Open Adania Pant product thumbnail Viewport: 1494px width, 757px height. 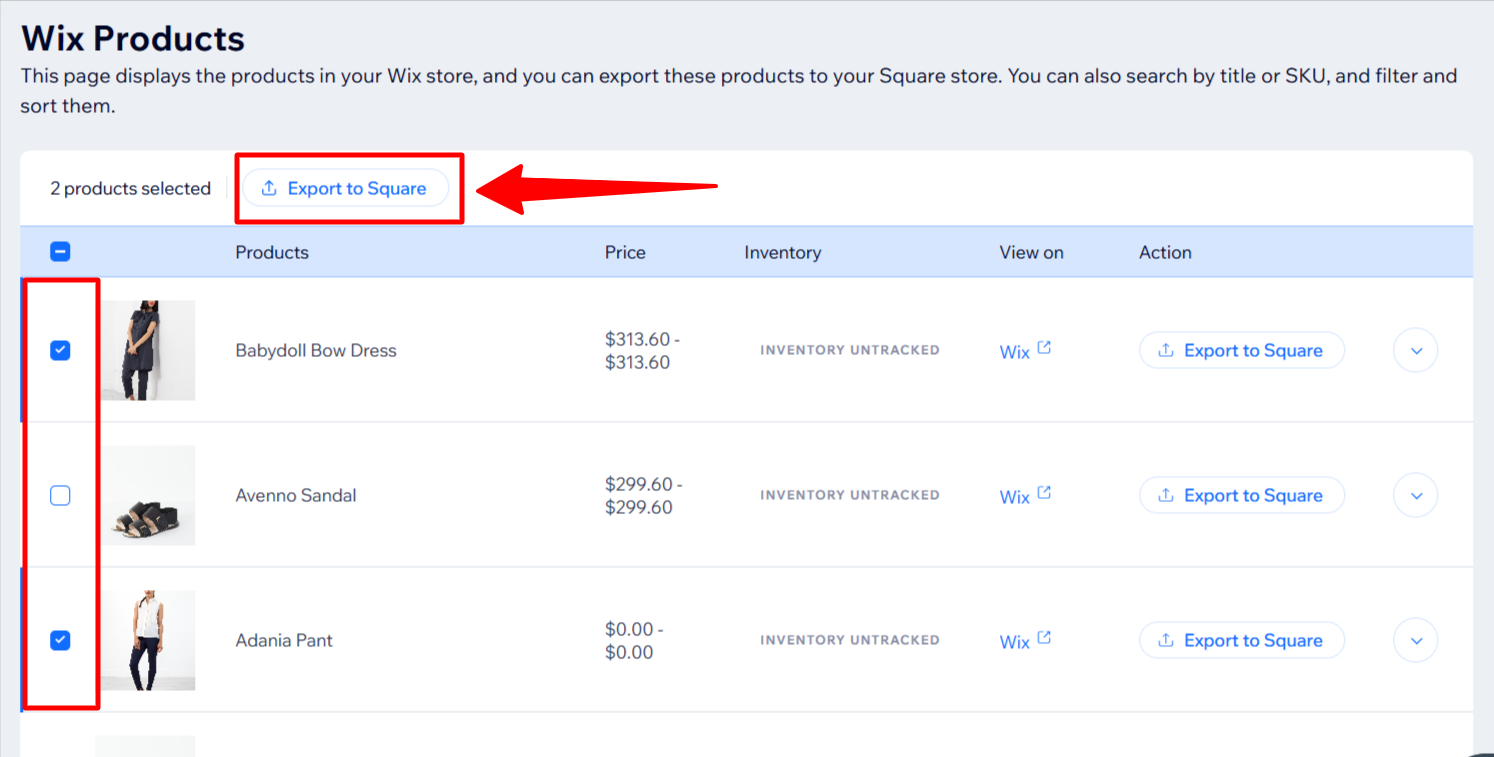point(148,640)
